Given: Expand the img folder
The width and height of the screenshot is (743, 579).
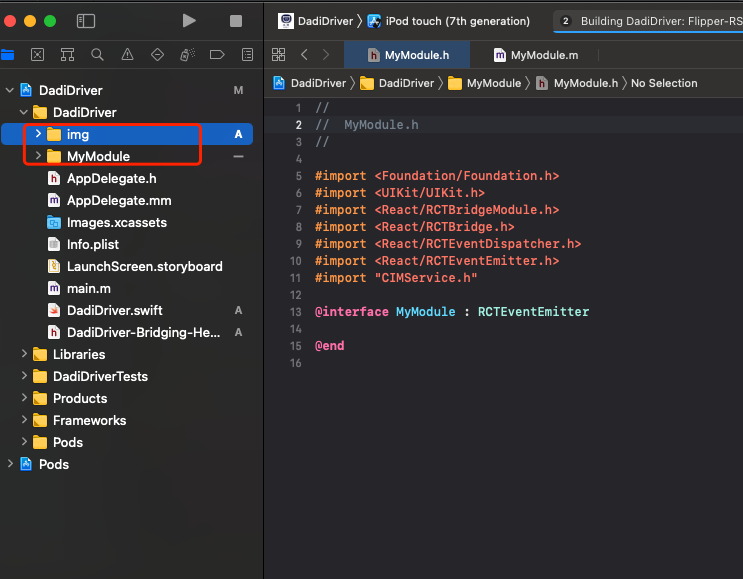Looking at the screenshot, I should (38, 134).
